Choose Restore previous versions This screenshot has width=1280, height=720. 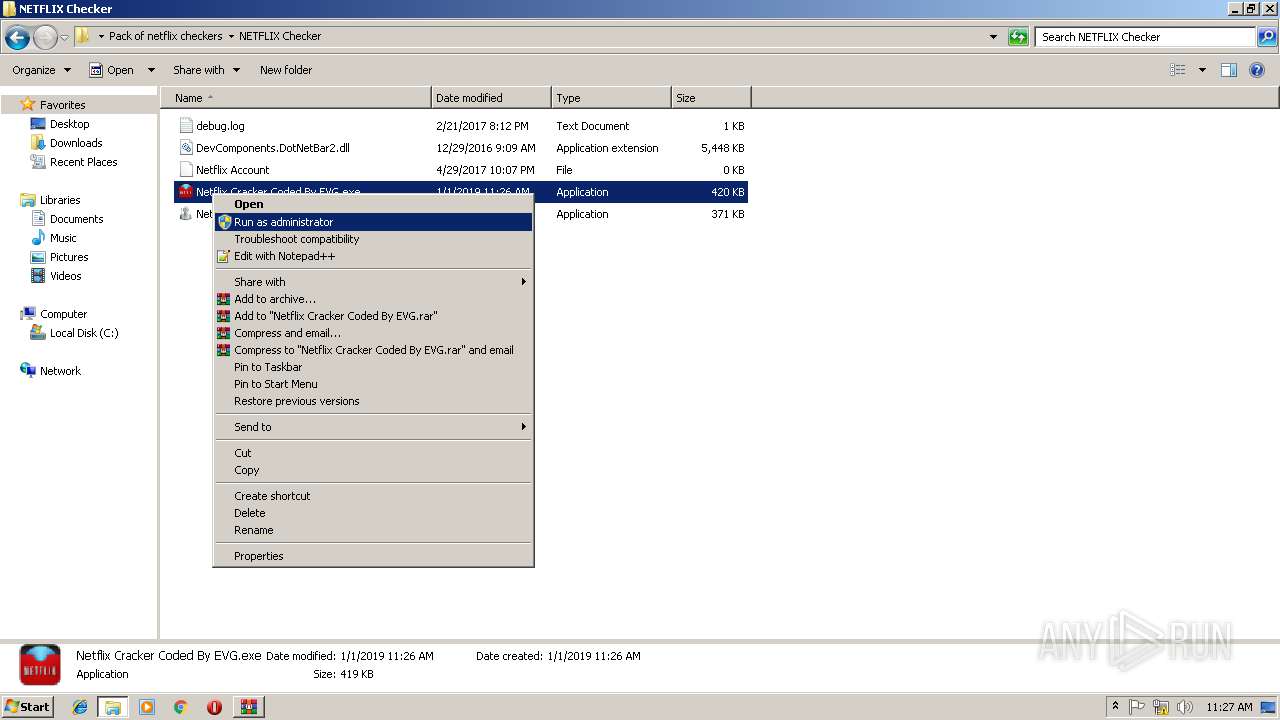click(x=374, y=401)
